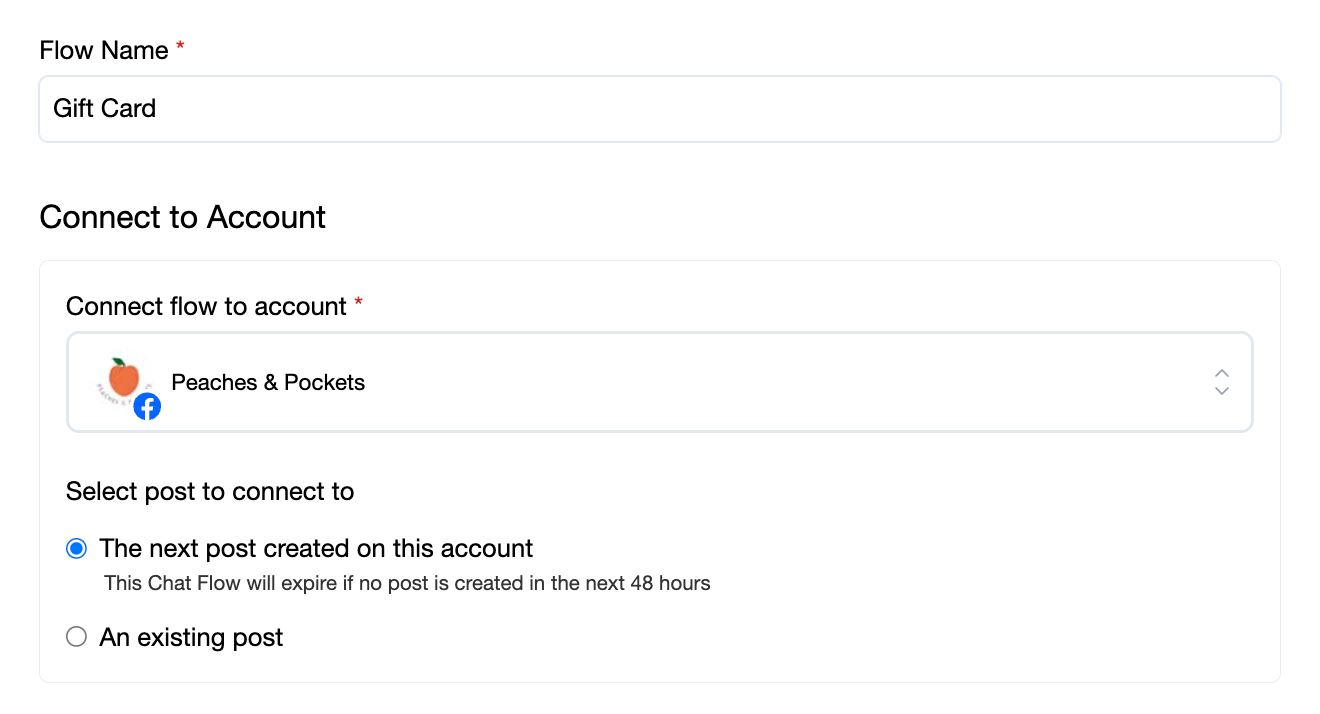The height and width of the screenshot is (714, 1320).
Task: Click the Connect flow to account label
Action: pos(206,306)
